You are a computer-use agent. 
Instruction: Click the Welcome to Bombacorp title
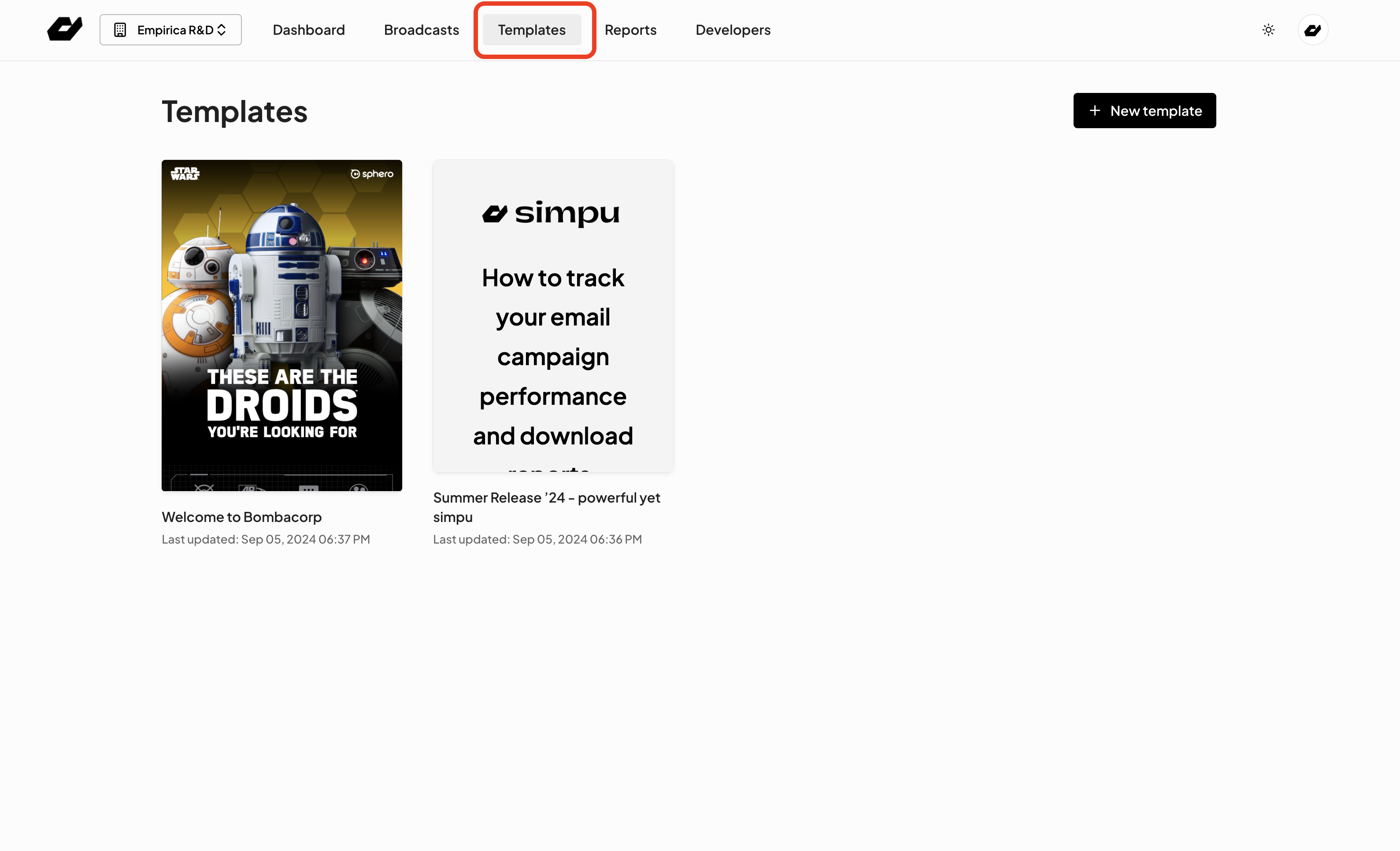click(x=241, y=517)
